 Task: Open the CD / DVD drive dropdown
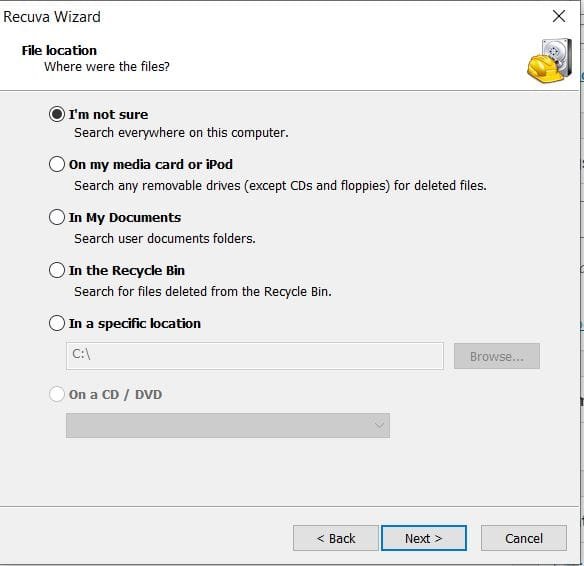pos(228,425)
